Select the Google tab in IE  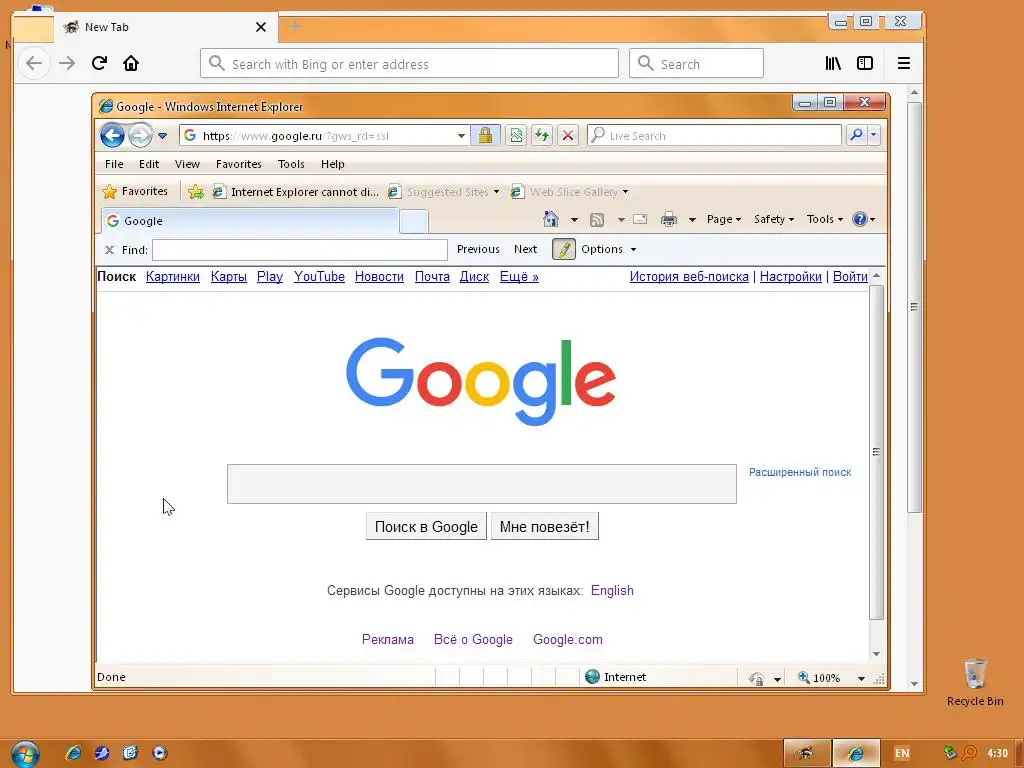(x=250, y=221)
